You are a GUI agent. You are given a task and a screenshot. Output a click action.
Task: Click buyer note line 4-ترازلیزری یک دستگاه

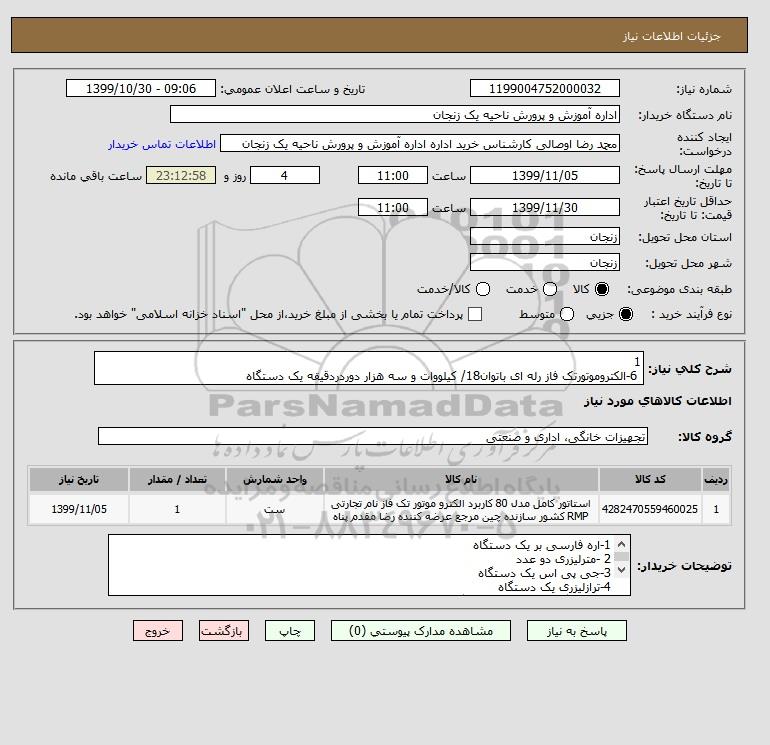click(554, 587)
